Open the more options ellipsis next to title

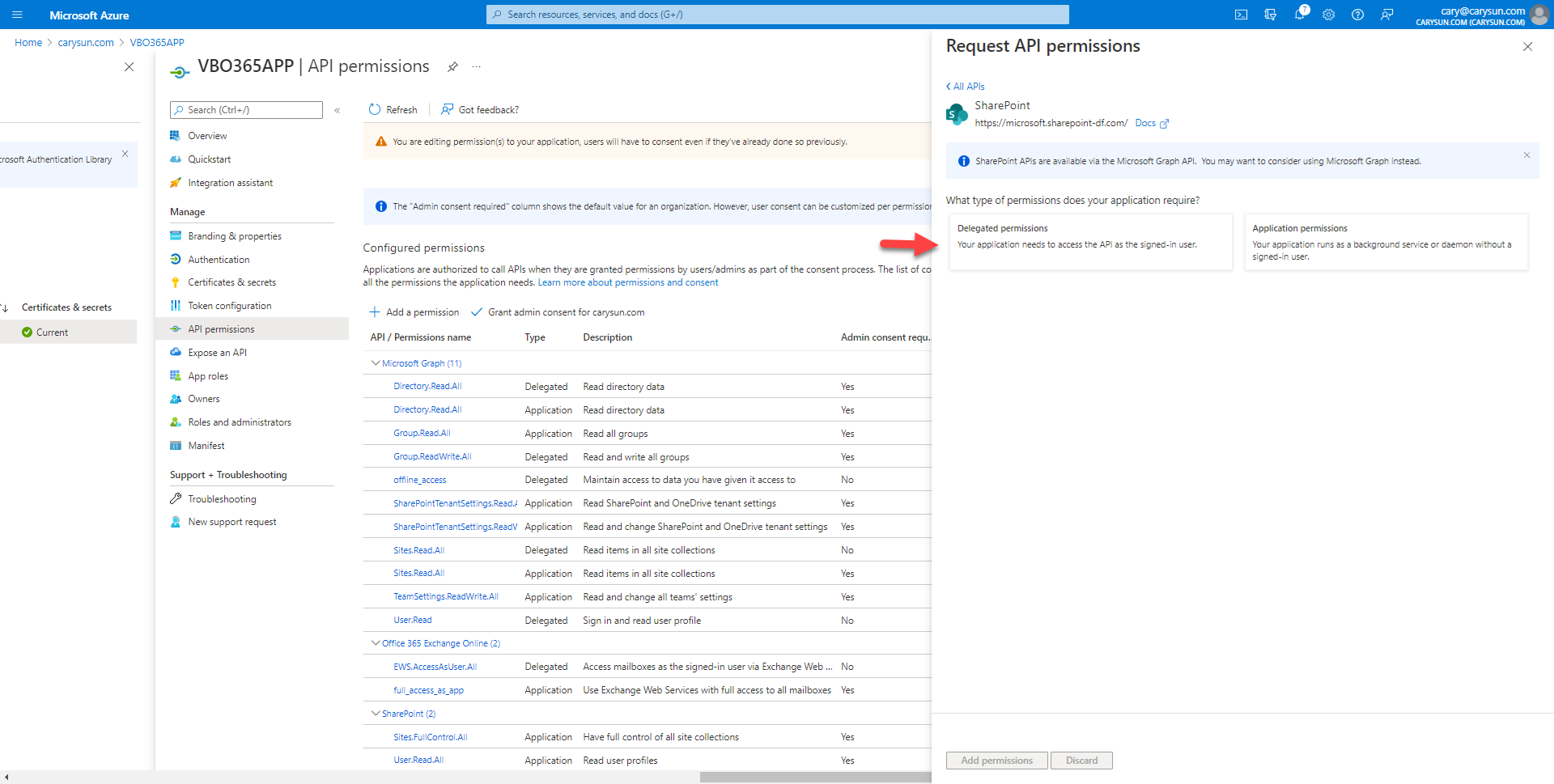(477, 66)
